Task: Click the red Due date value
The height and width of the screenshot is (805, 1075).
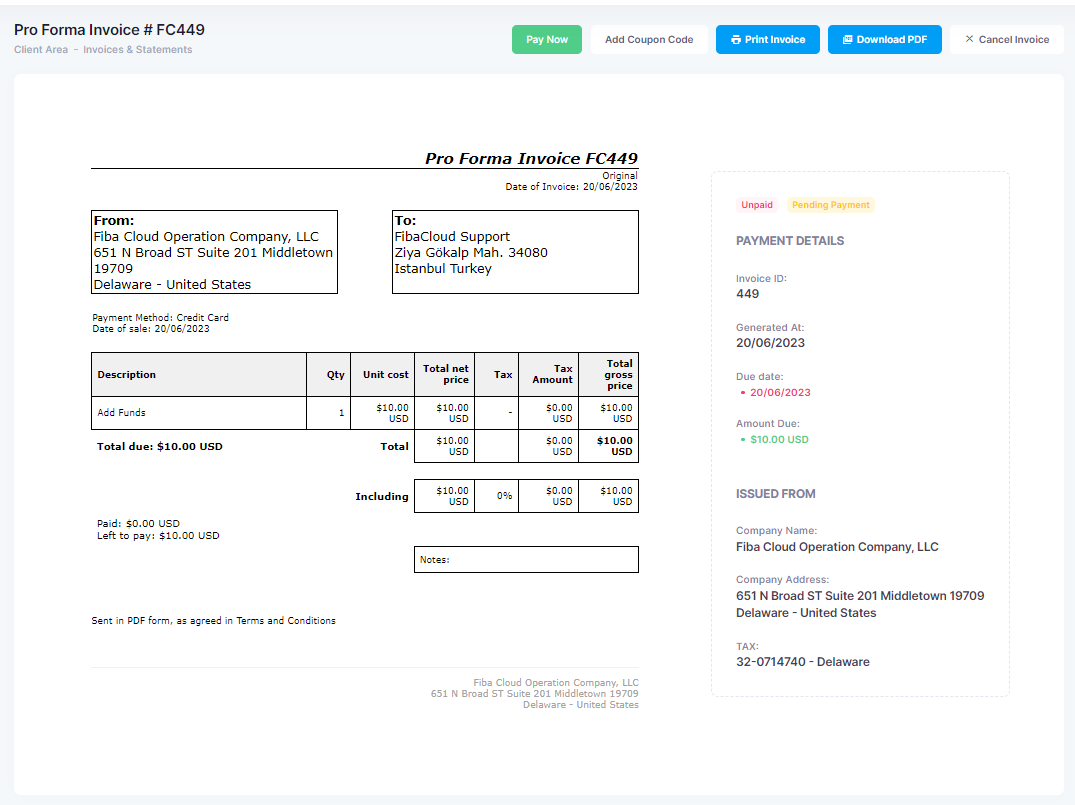Action: click(x=780, y=392)
